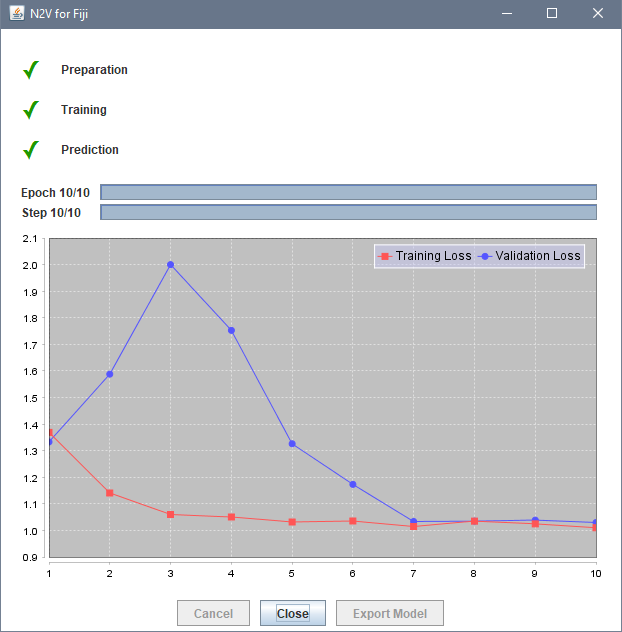Image resolution: width=622 pixels, height=632 pixels.
Task: Click the validation loss point at epoch 5
Action: point(292,443)
